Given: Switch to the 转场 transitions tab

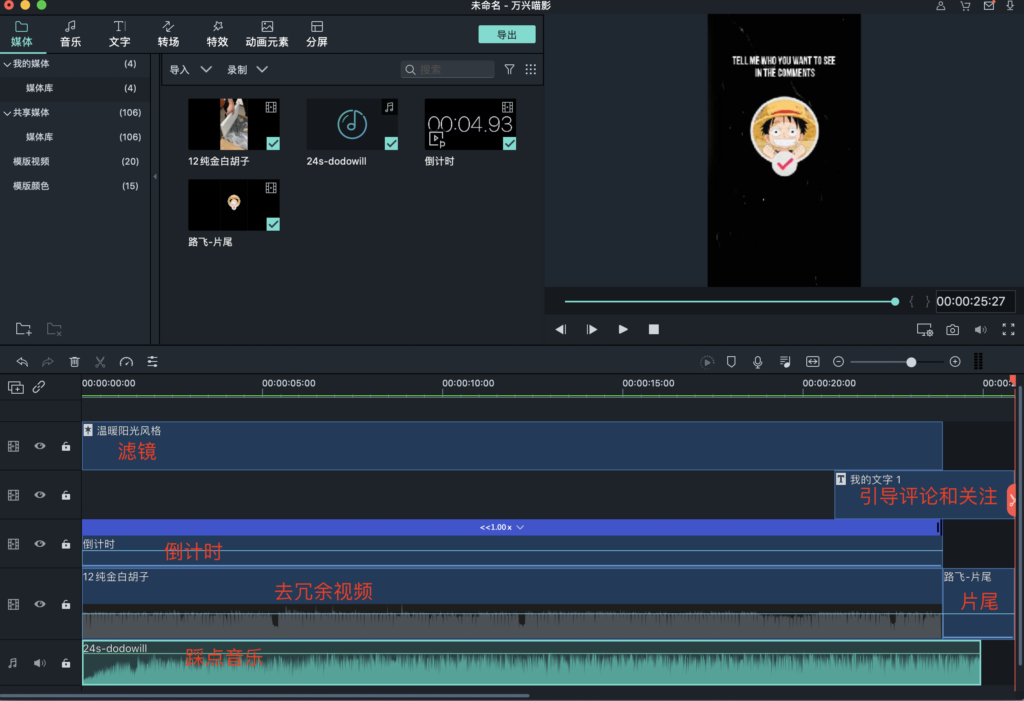Looking at the screenshot, I should click(x=168, y=34).
